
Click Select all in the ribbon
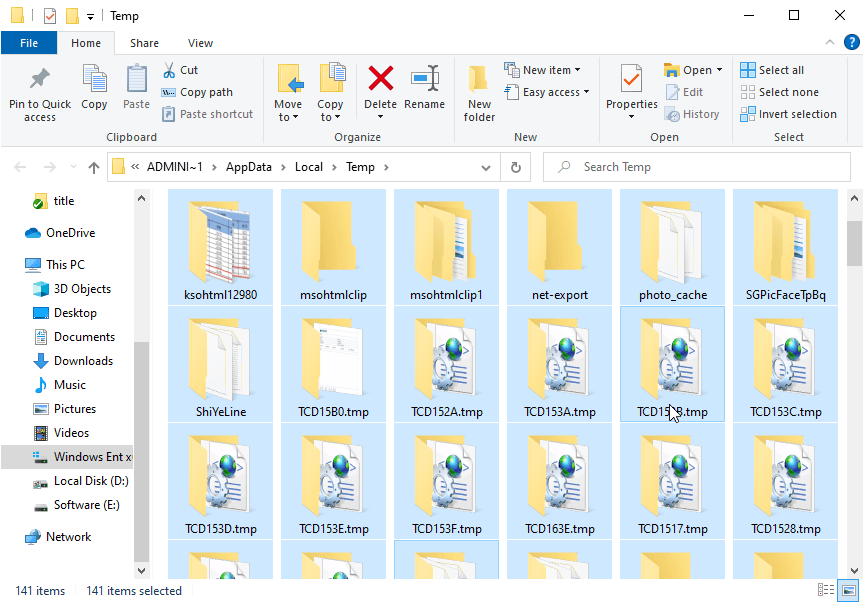(772, 70)
